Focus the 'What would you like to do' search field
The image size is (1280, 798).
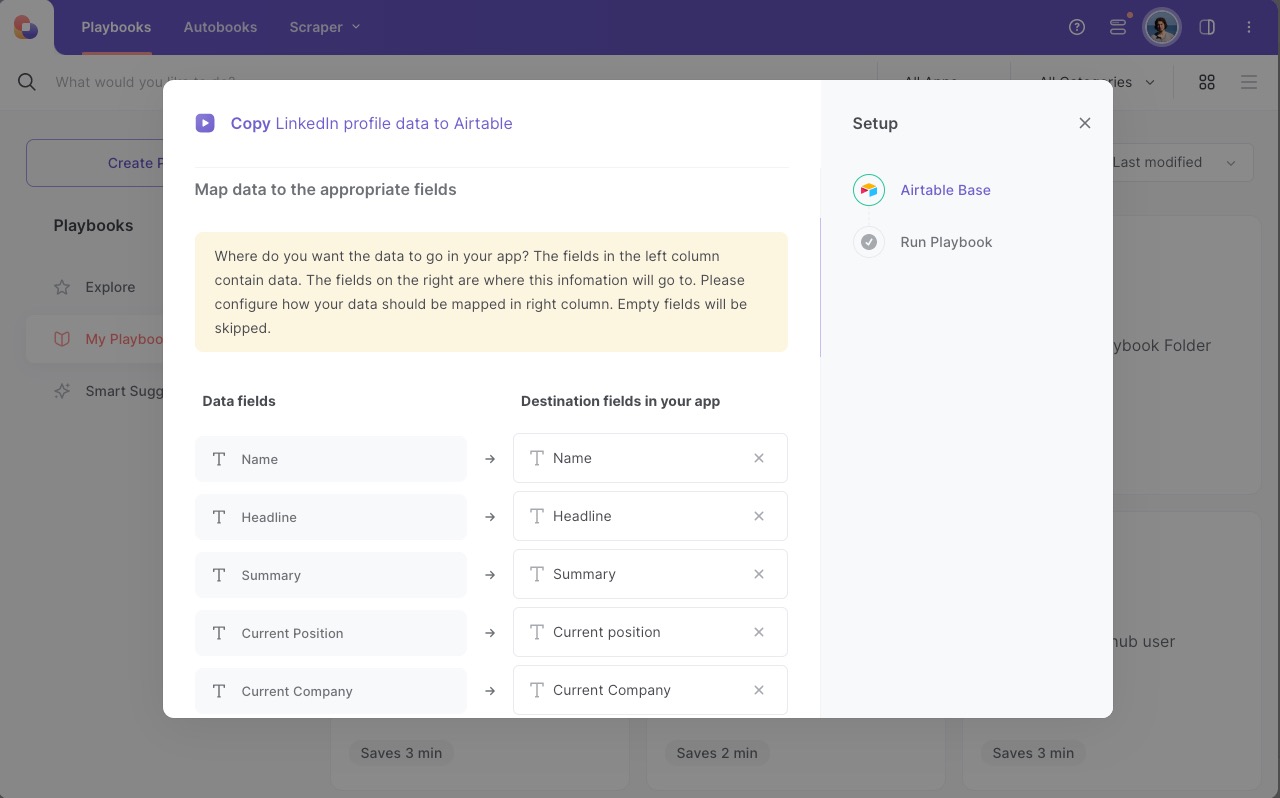[145, 82]
